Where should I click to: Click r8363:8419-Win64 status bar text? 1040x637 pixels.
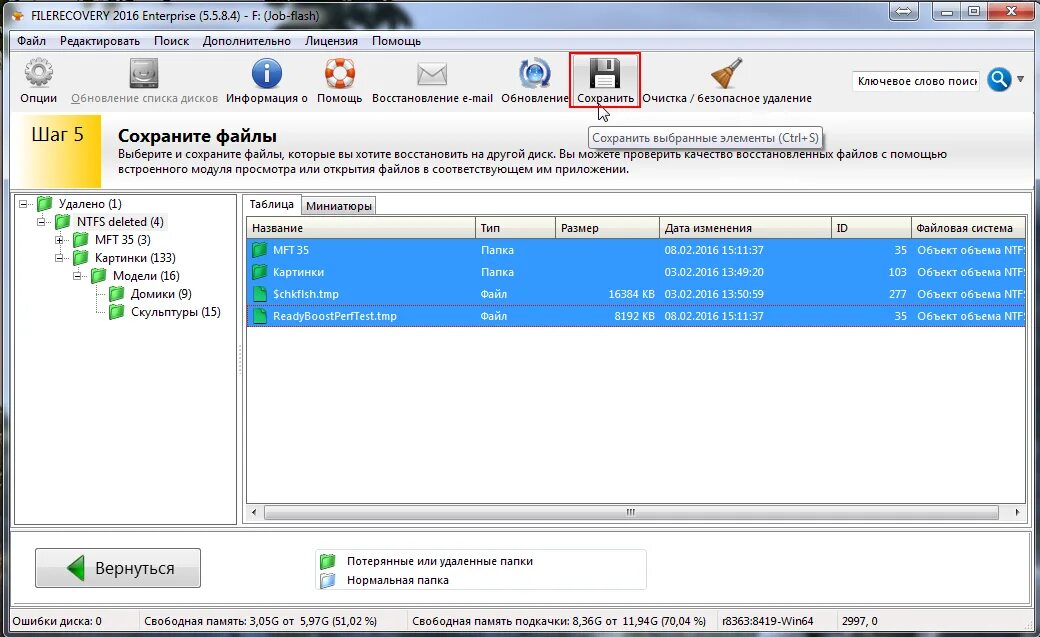point(767,621)
